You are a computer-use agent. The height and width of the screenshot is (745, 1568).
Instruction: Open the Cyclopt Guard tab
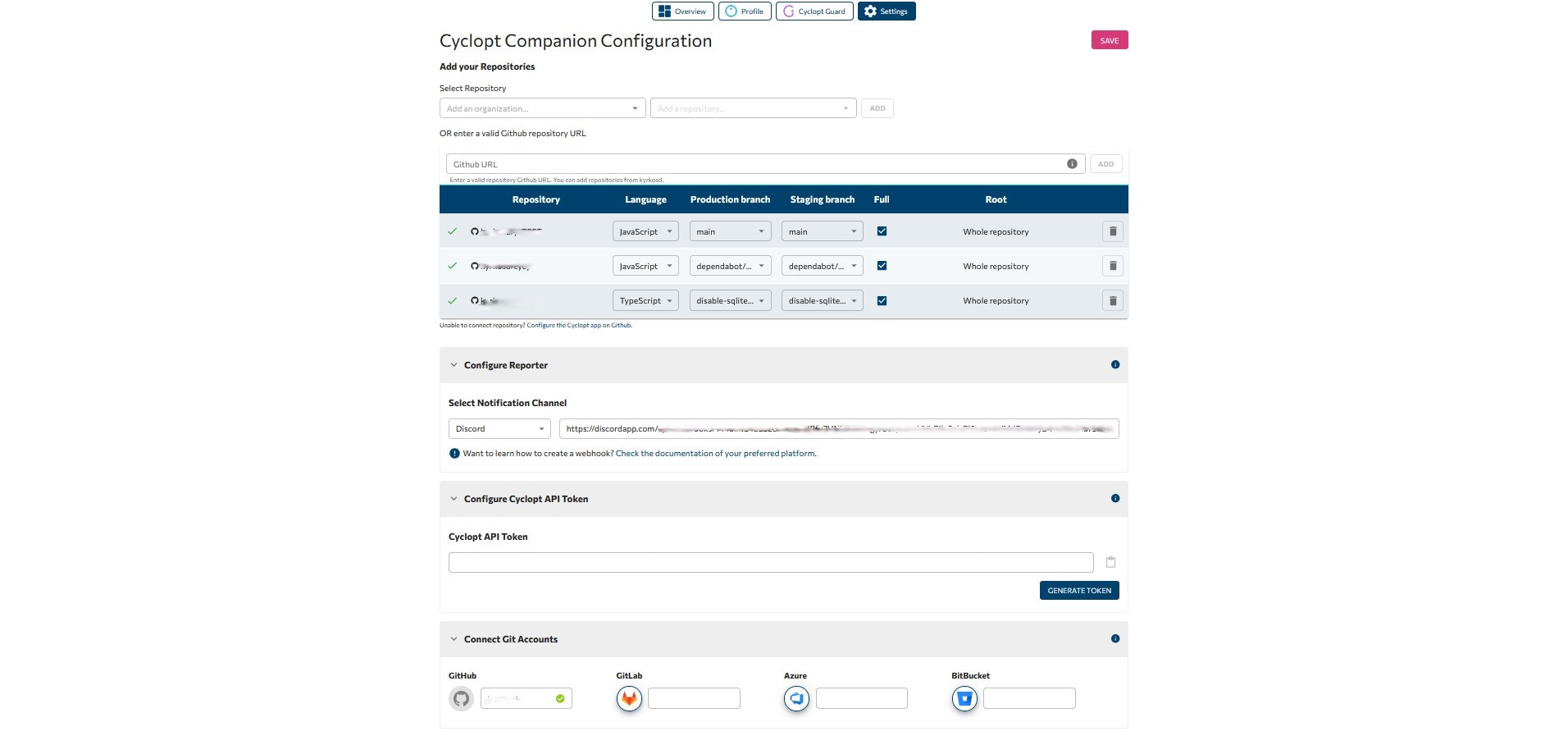tap(814, 11)
